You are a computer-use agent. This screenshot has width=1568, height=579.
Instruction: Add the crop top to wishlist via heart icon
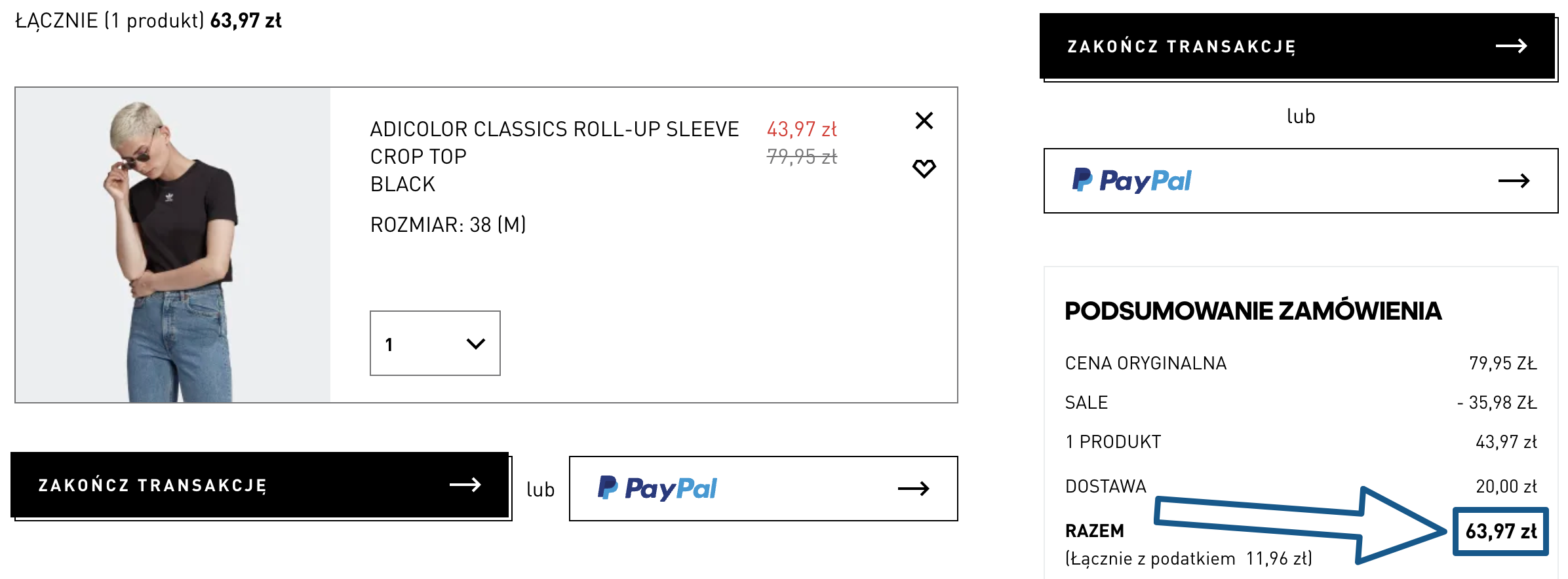[924, 168]
